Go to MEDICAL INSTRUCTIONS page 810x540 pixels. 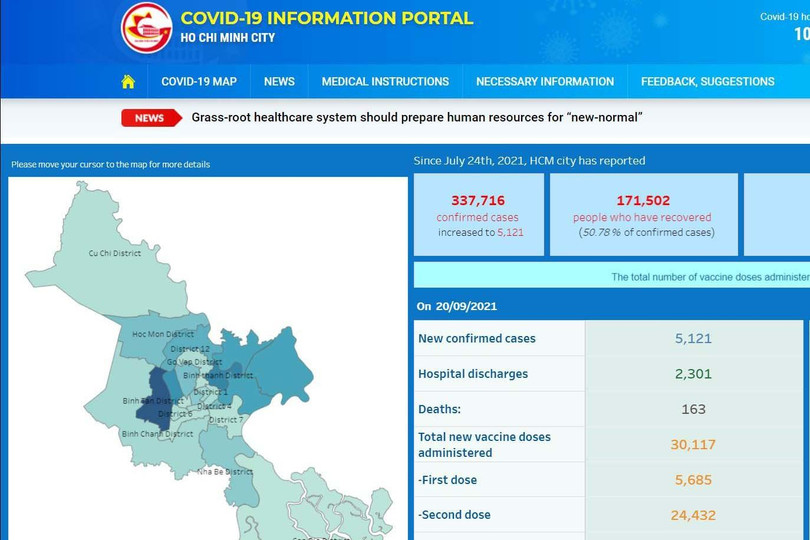385,82
